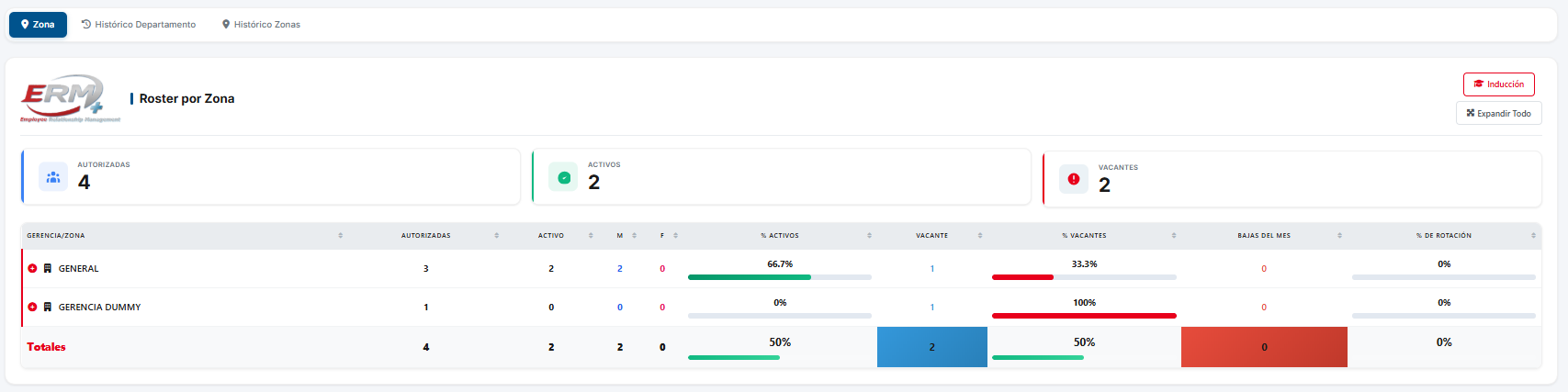Expand the GENERAL row with plus icon
Screen dimensions: 1568x392
32,269
